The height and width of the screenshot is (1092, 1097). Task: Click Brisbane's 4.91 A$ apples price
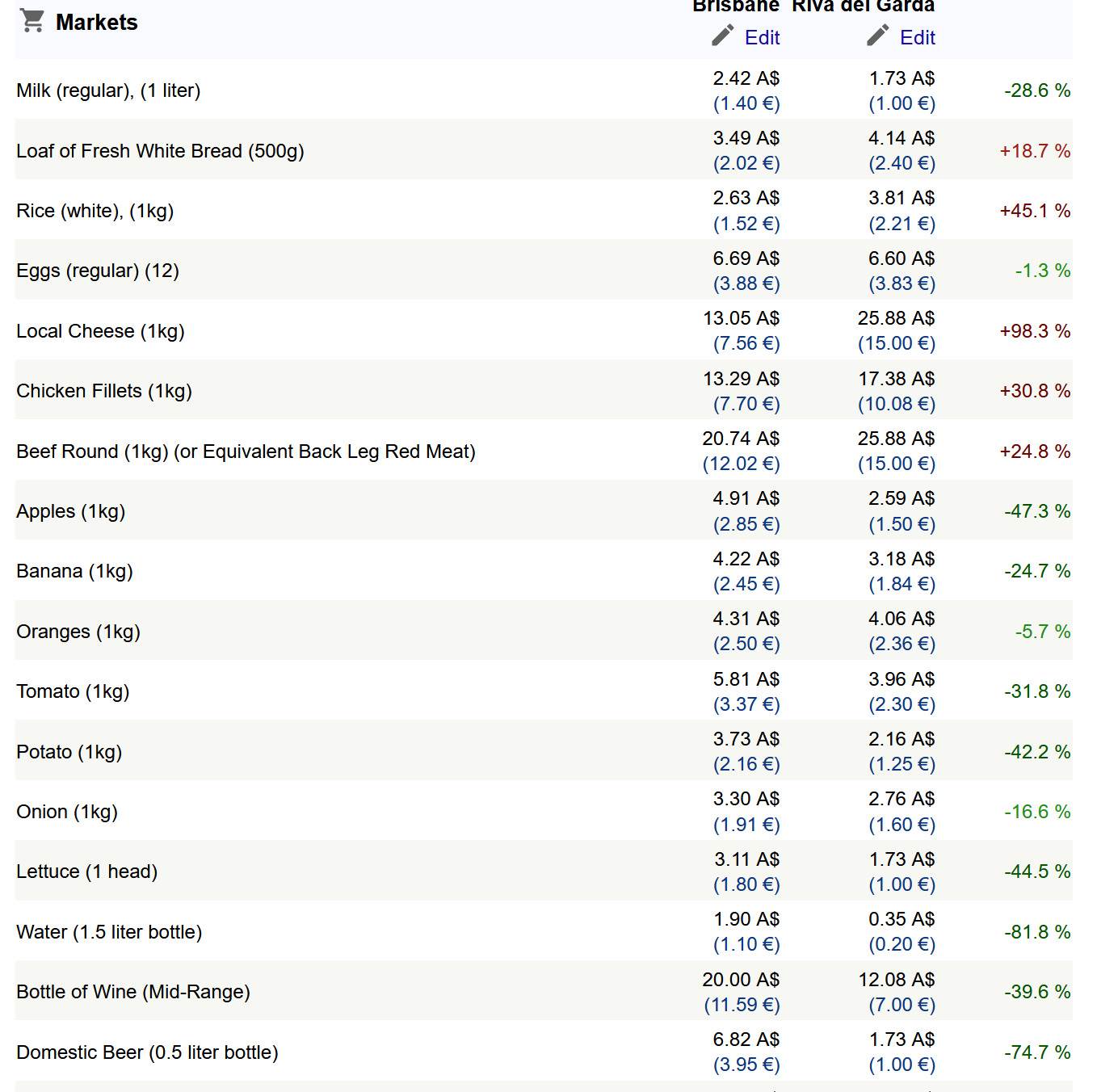[x=746, y=498]
